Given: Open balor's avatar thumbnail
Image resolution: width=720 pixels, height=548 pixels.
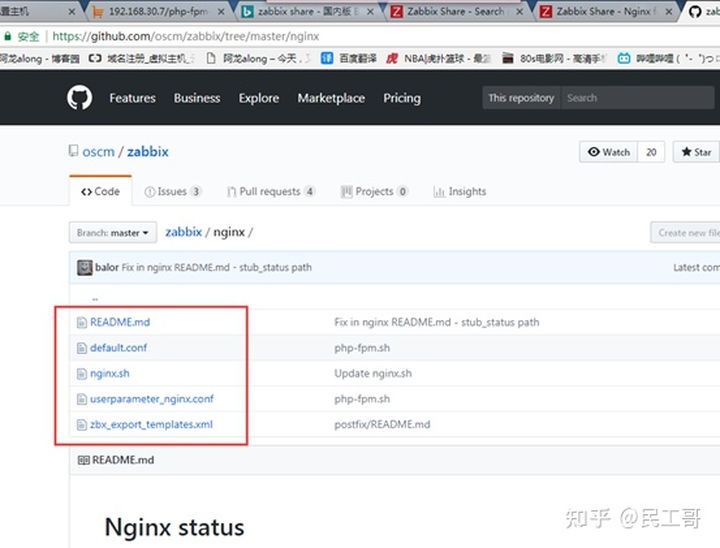Looking at the screenshot, I should 84,267.
